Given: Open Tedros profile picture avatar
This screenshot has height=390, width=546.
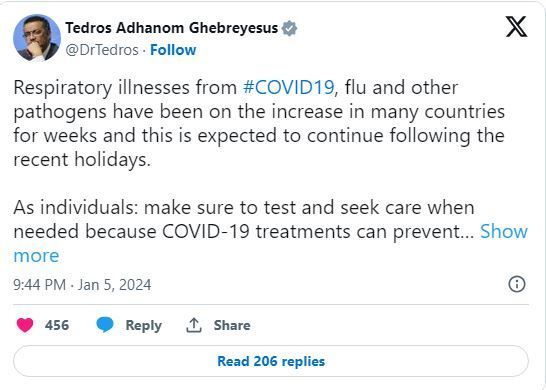Looking at the screenshot, I should click(x=37, y=38).
